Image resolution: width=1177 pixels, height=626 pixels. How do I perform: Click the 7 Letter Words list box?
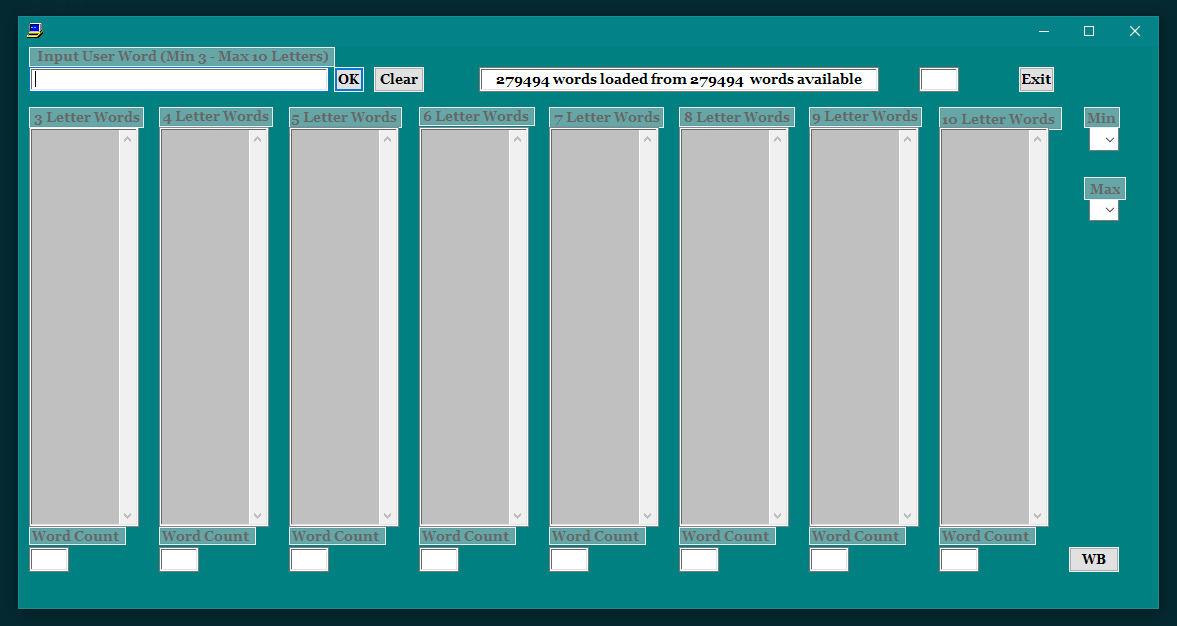click(603, 327)
